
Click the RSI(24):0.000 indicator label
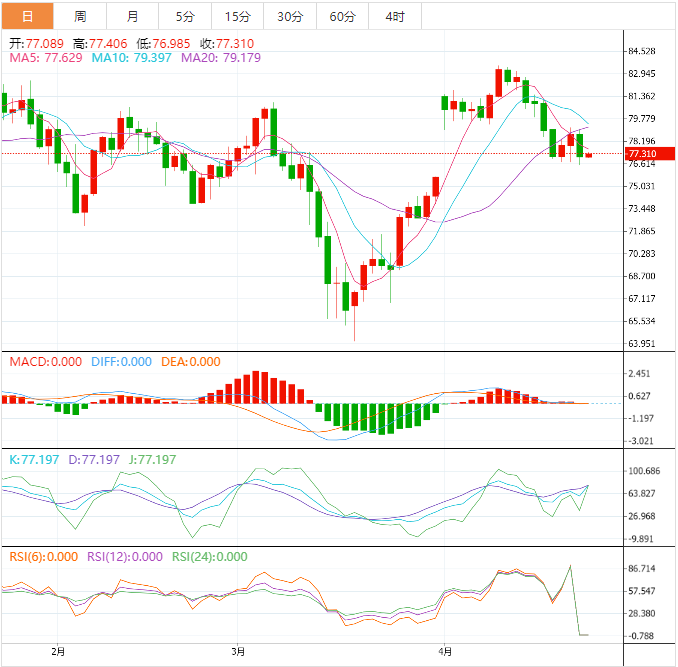click(x=210, y=557)
